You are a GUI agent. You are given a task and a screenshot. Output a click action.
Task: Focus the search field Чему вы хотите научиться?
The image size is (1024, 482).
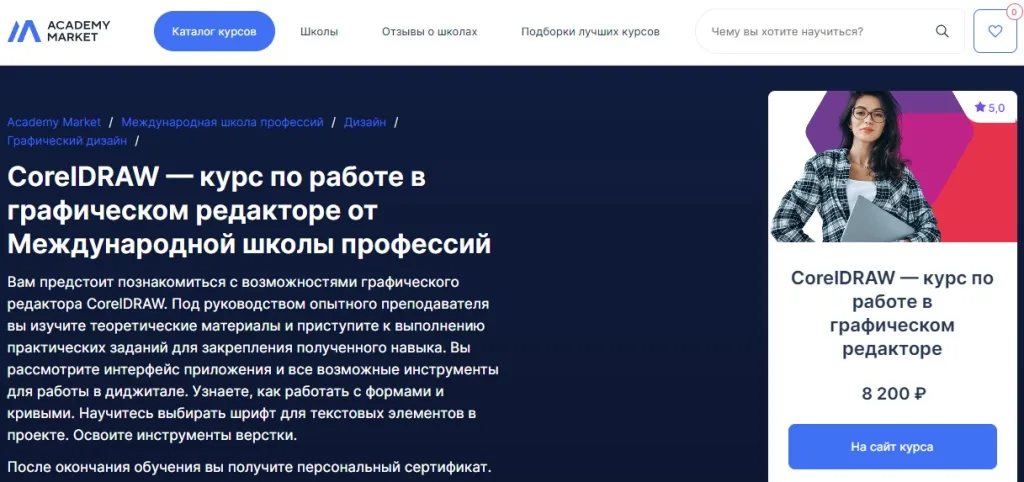click(x=829, y=31)
